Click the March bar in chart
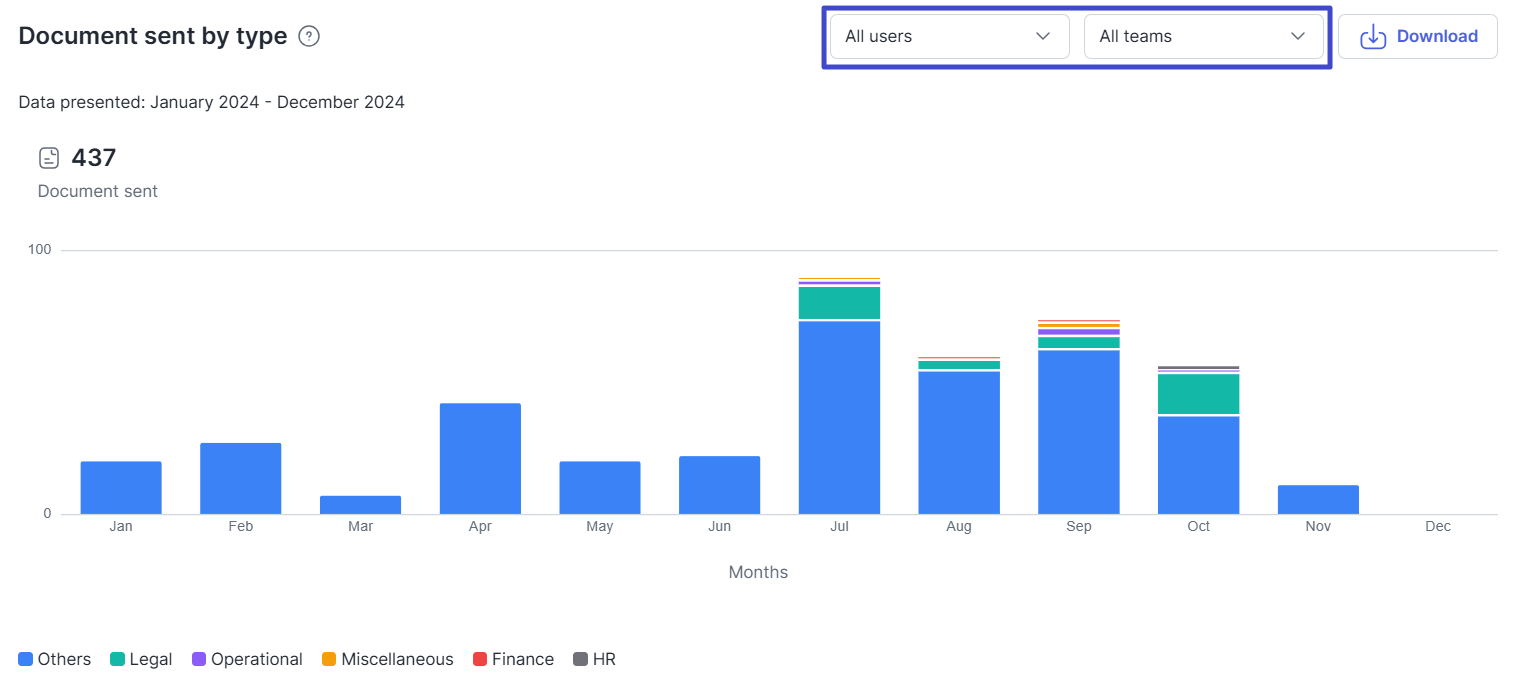 click(360, 505)
